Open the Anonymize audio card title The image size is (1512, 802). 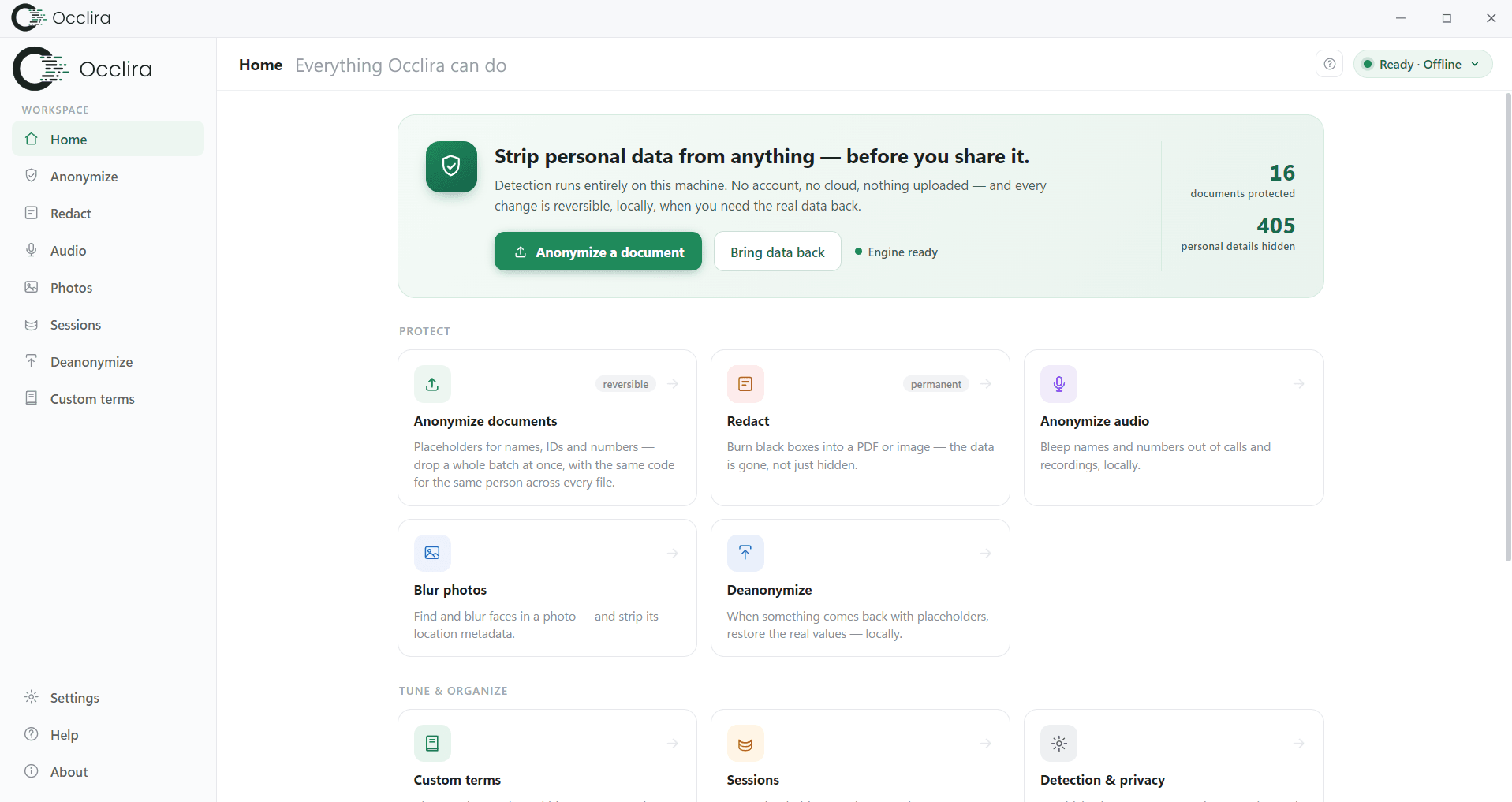pos(1095,421)
